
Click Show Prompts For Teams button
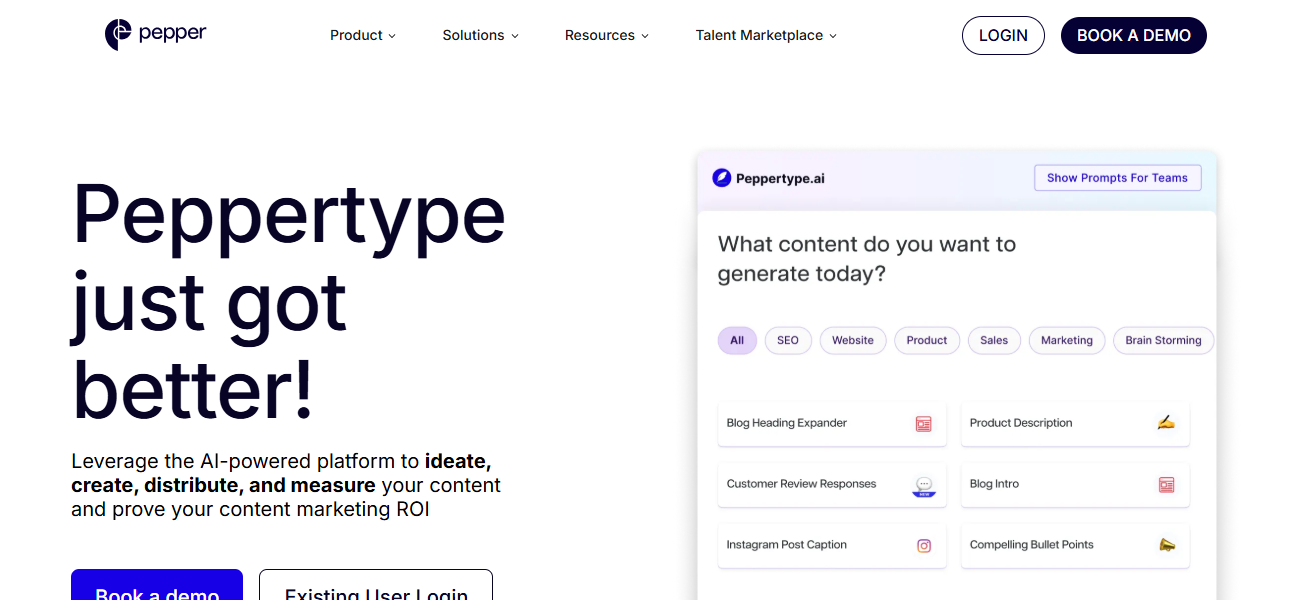pyautogui.click(x=1117, y=178)
